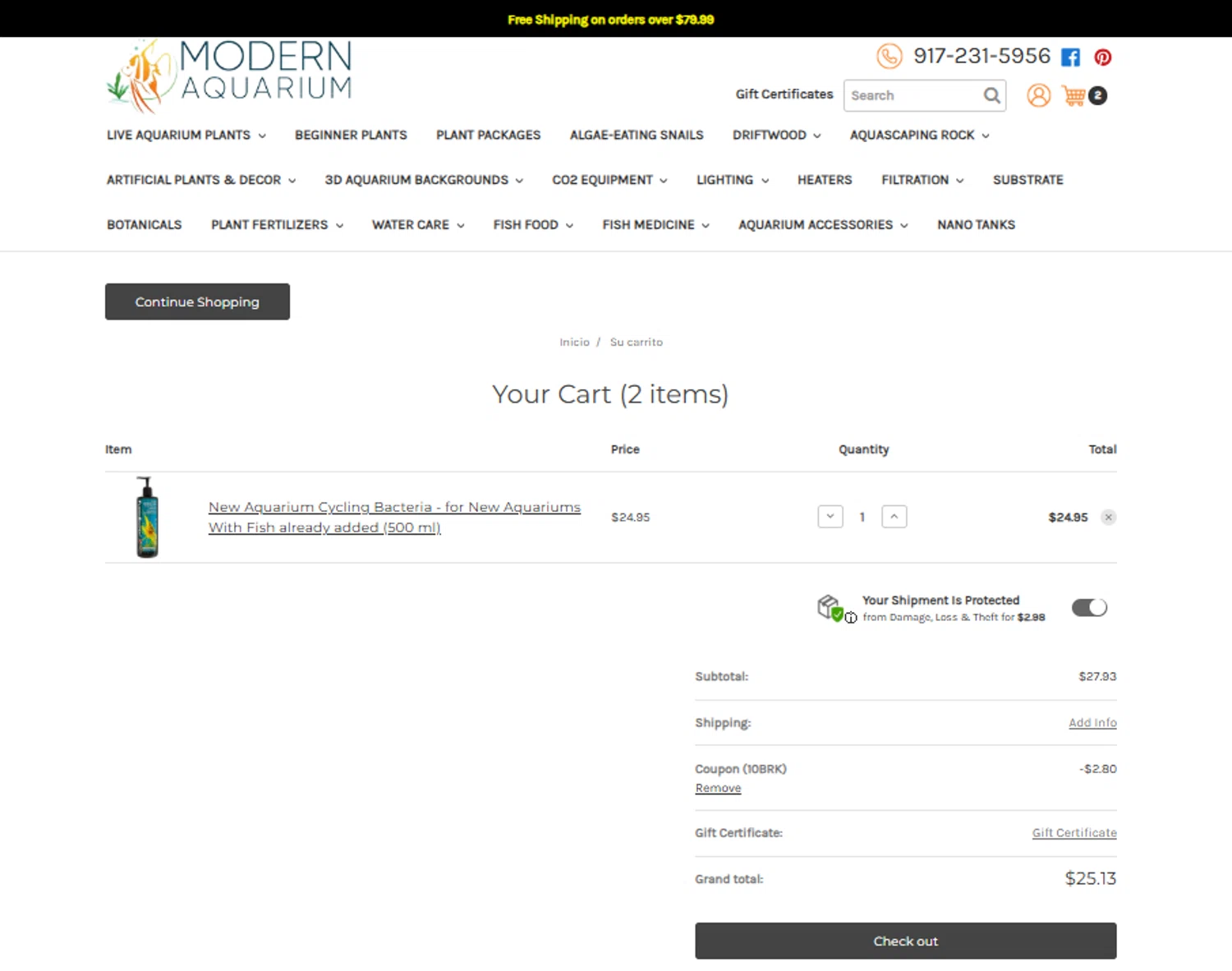Screen dimensions: 1232x971
Task: Open the Plant Packages menu item
Action: point(489,135)
